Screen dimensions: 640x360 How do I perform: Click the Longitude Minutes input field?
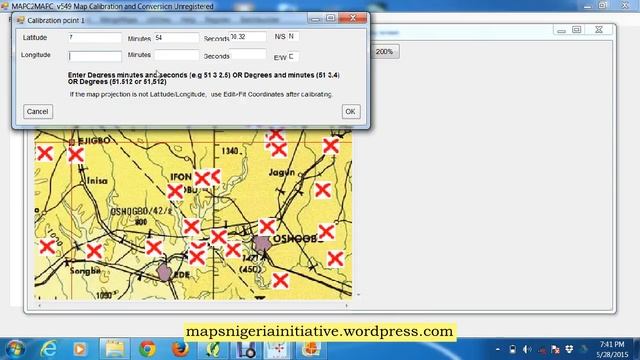[177, 55]
